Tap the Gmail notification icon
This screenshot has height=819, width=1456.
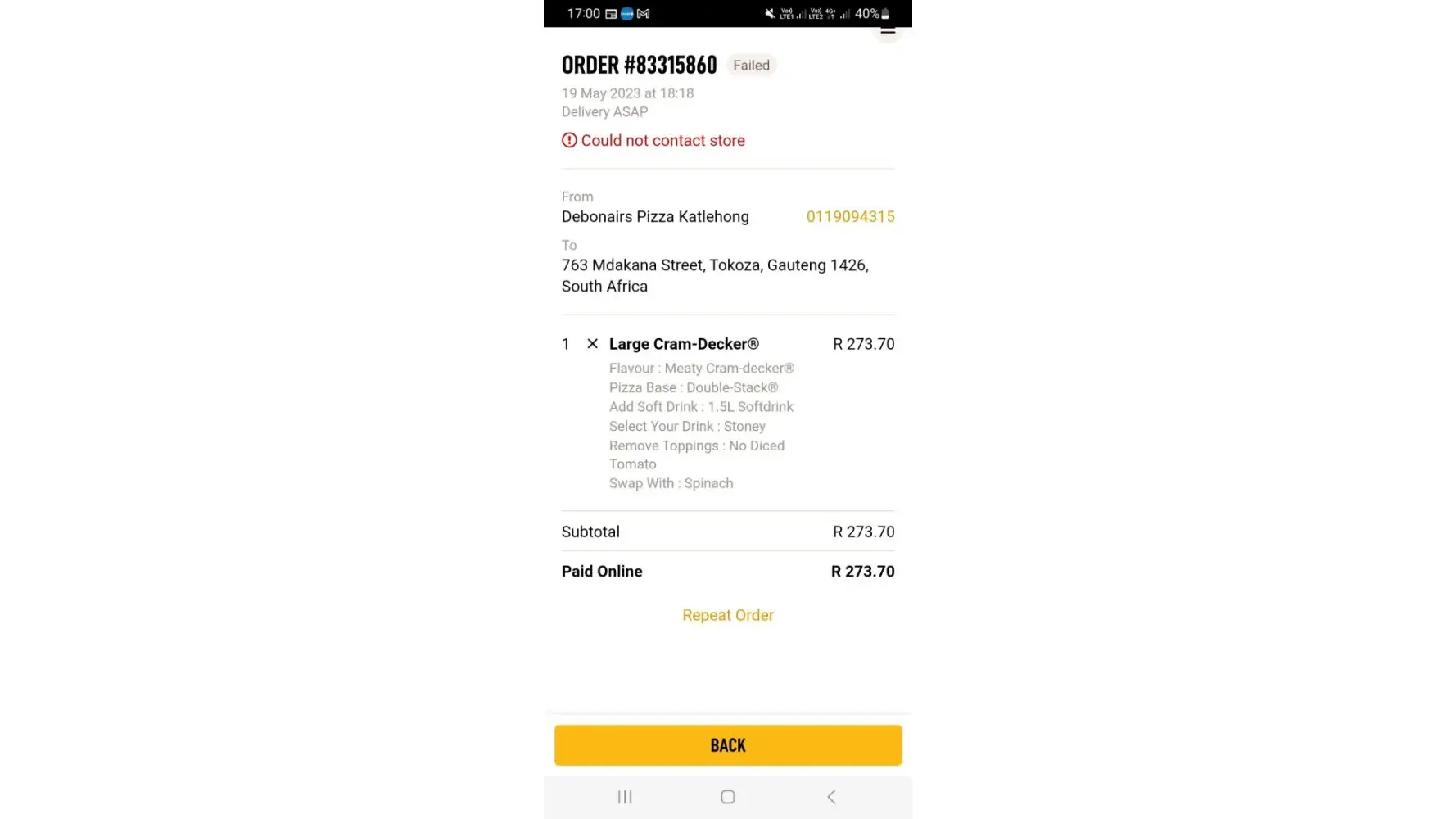[644, 14]
